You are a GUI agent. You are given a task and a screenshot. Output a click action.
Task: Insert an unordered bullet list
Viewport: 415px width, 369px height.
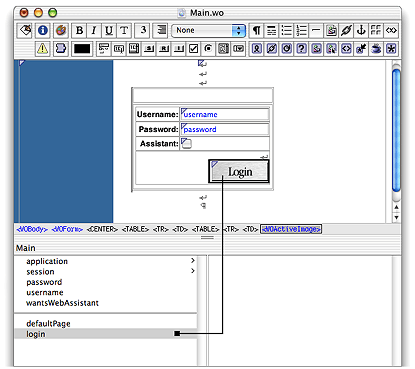(286, 30)
